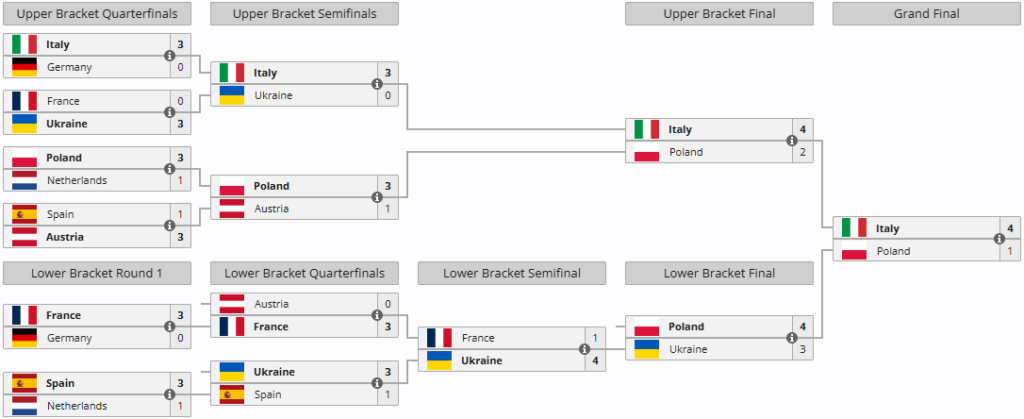Show details icon for Poland vs Netherlands match

coord(169,169)
